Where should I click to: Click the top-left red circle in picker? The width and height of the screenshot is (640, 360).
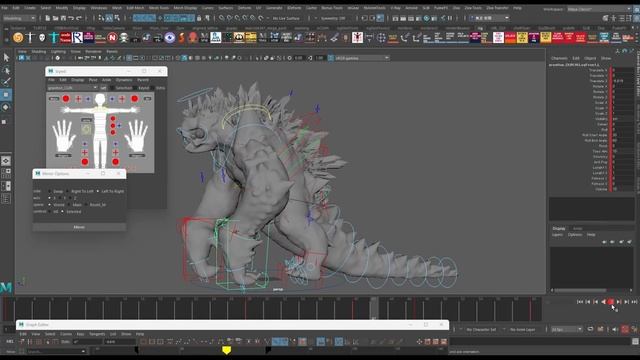click(x=66, y=98)
